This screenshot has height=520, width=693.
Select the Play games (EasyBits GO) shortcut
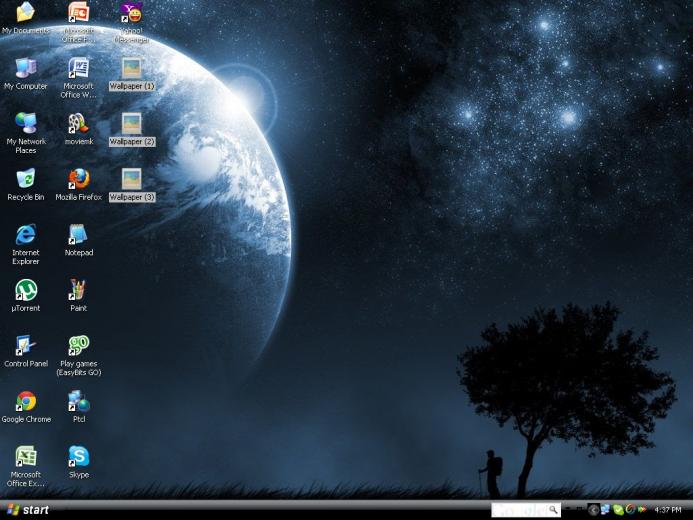pyautogui.click(x=79, y=356)
